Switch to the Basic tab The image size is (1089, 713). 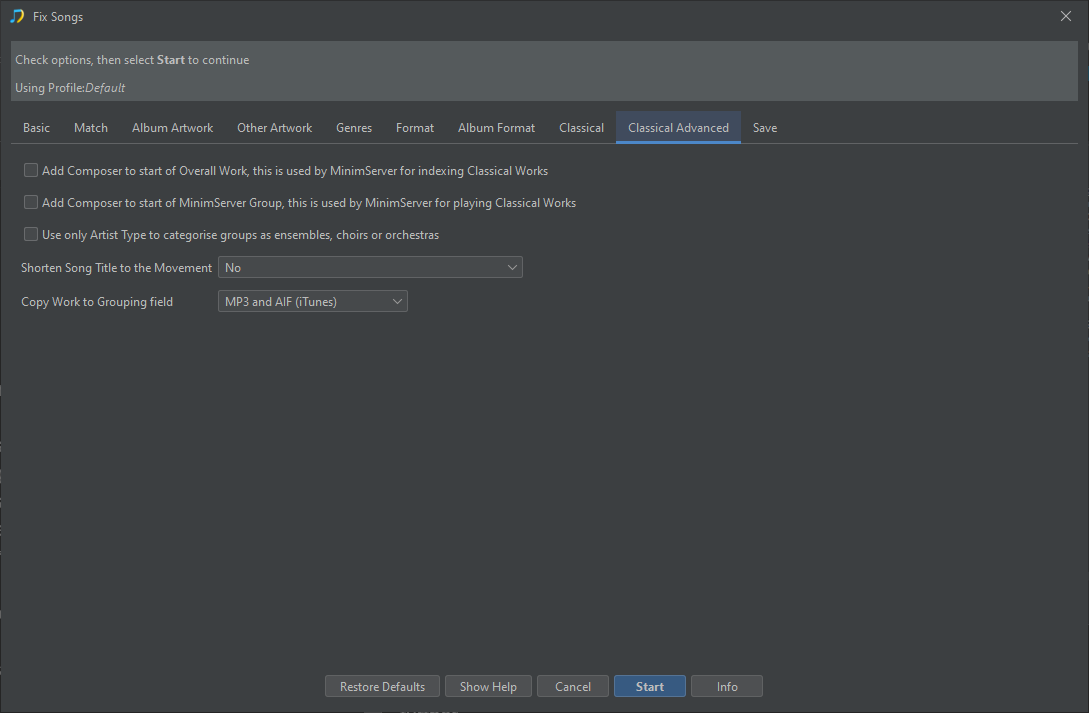point(36,128)
